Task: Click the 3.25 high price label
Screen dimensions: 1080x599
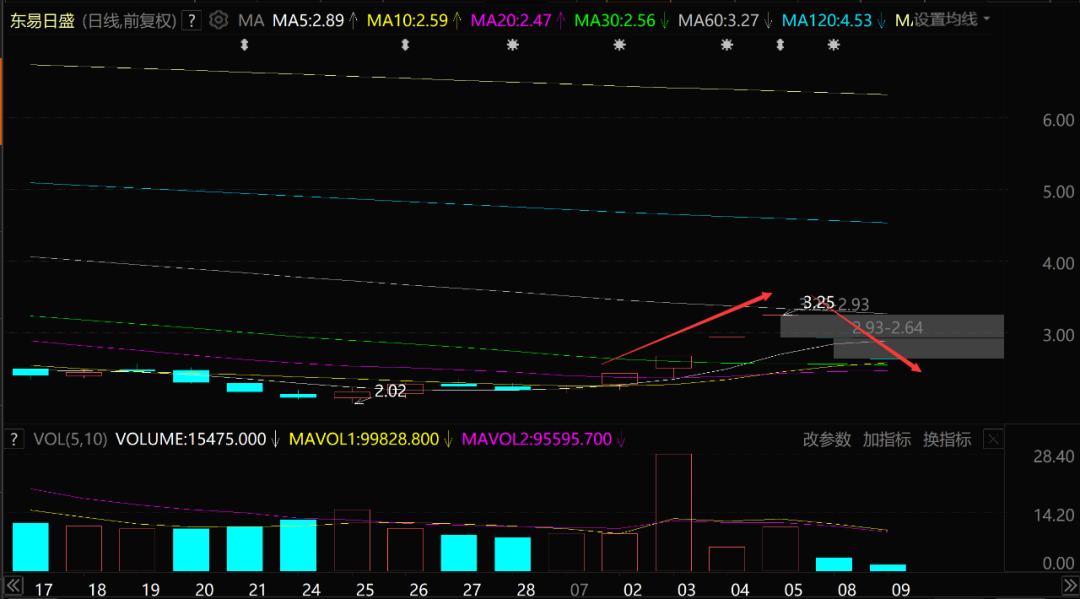Action: coord(818,302)
